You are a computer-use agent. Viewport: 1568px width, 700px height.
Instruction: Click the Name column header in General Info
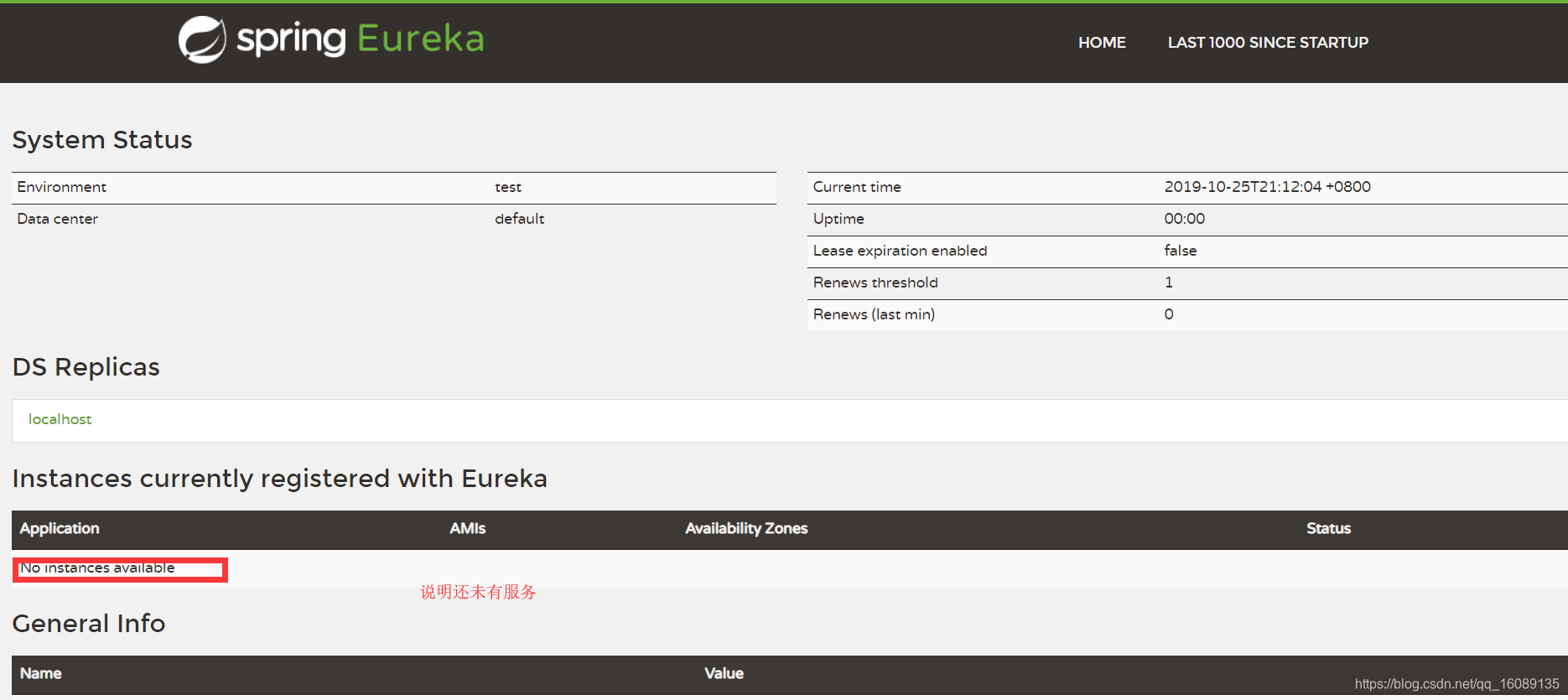[41, 674]
